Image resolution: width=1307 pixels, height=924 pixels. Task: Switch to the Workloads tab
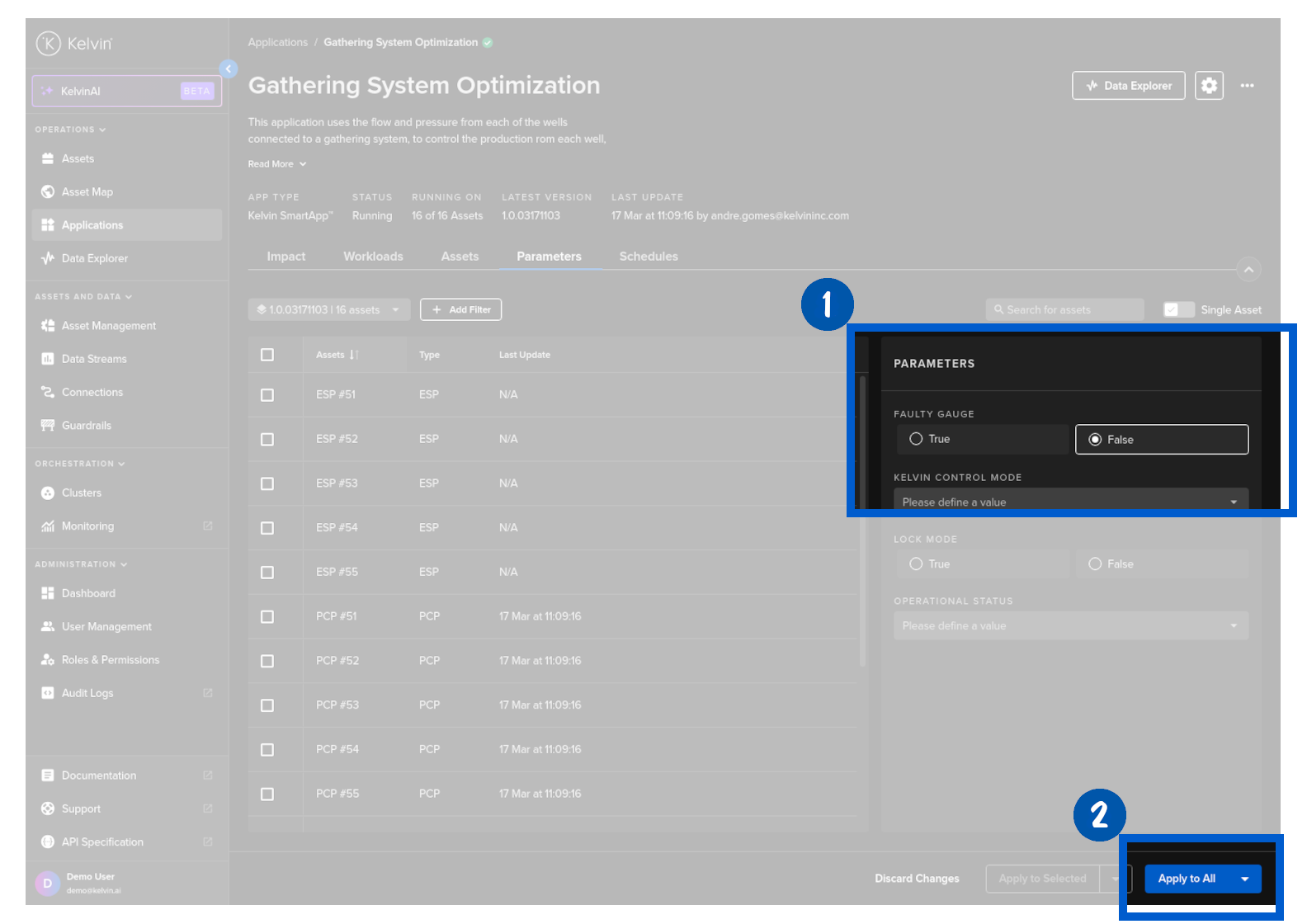tap(373, 257)
